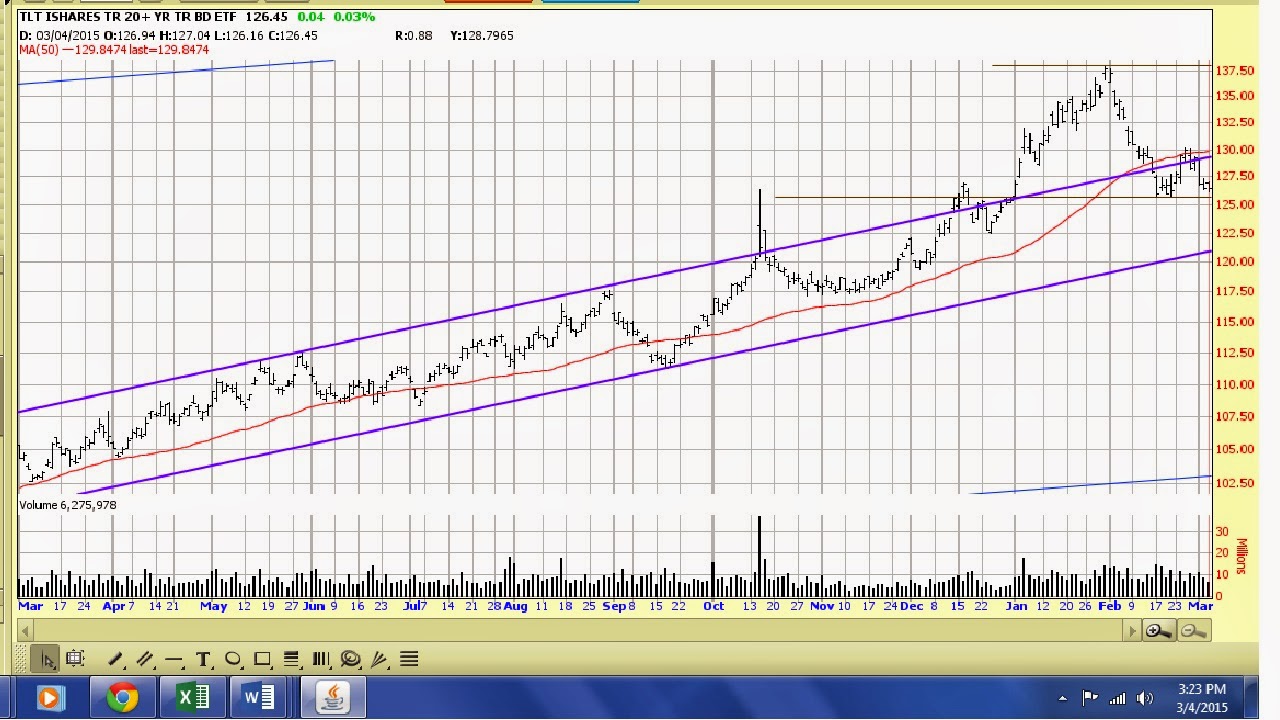
Task: Select the ellipse drawing tool
Action: click(x=233, y=659)
